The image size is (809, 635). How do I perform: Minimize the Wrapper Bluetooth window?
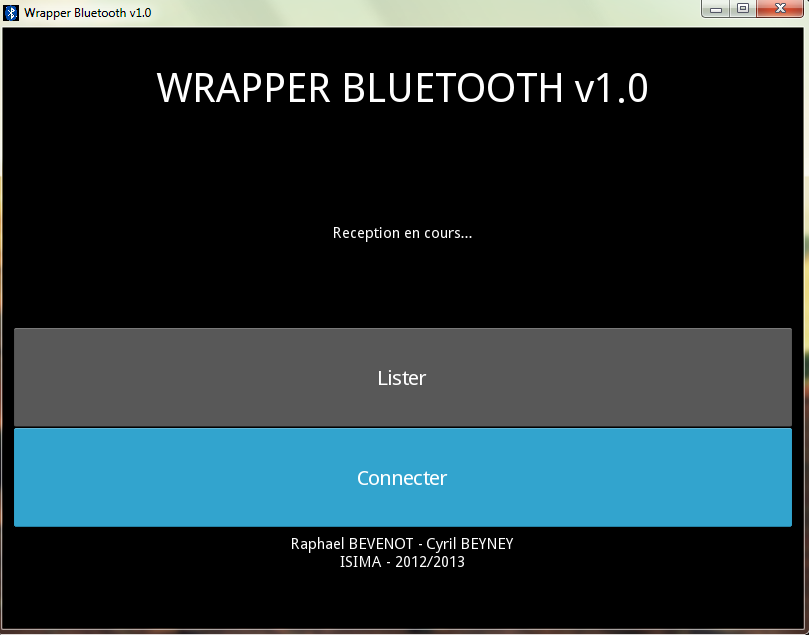click(716, 9)
